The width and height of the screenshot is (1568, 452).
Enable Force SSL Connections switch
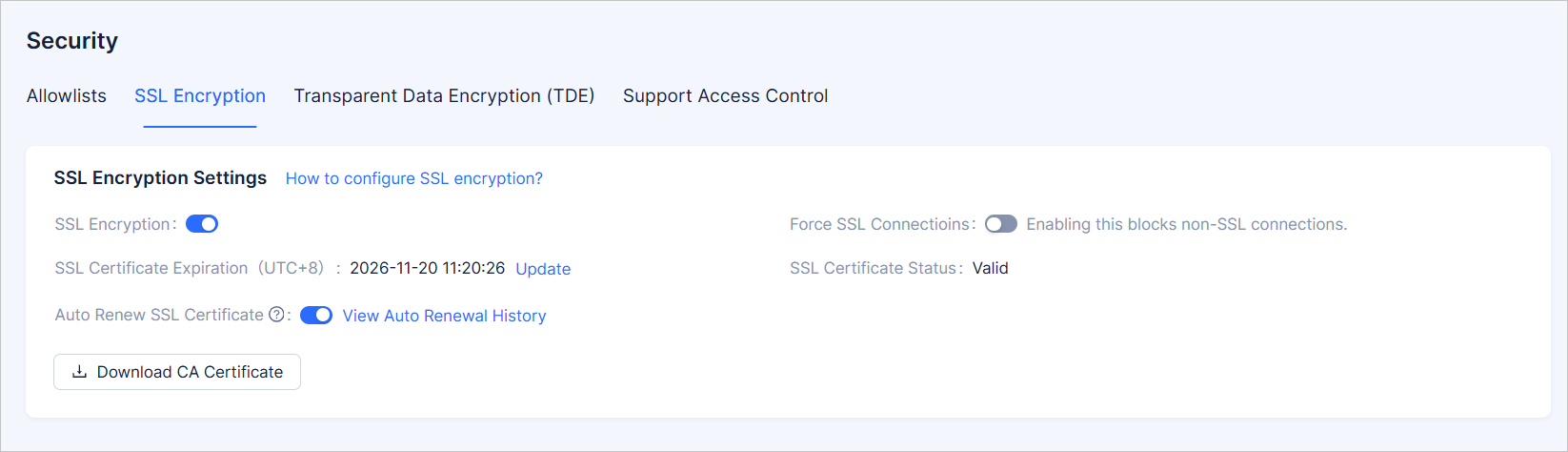coord(1000,224)
